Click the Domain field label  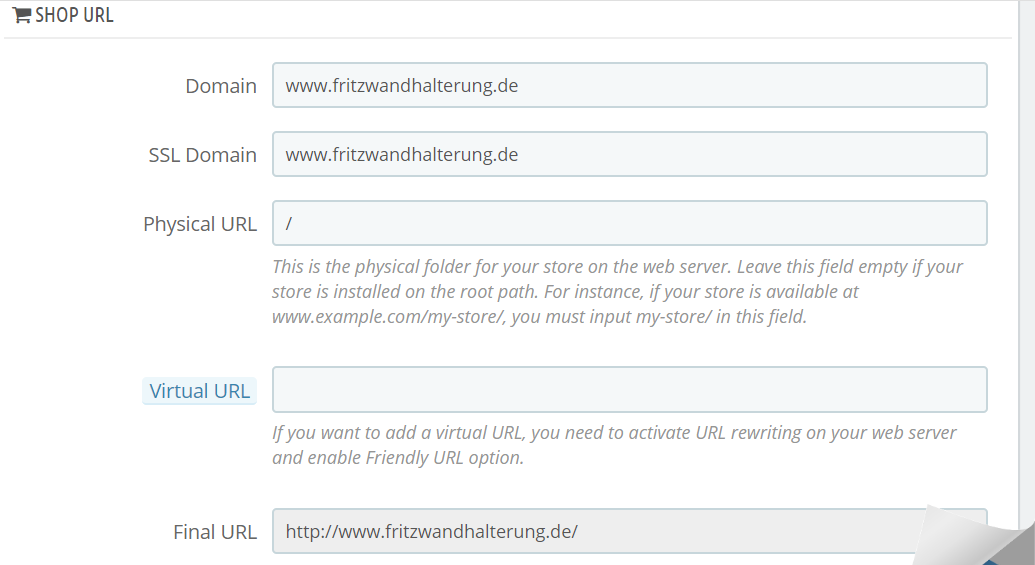(x=221, y=86)
